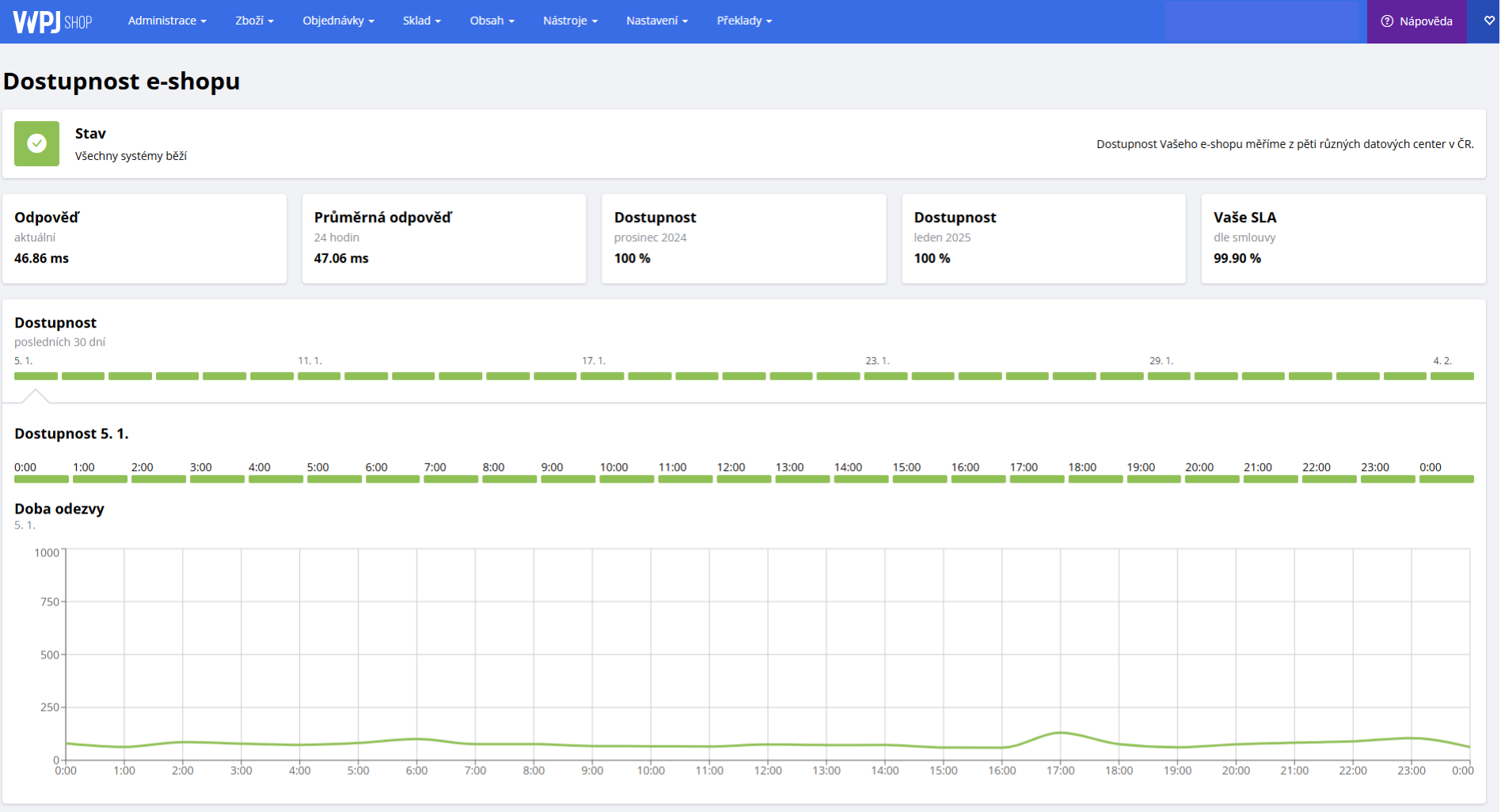Image resolution: width=1501 pixels, height=812 pixels.
Task: Select the 5. 1. availability day bar
Action: pyautogui.click(x=36, y=376)
